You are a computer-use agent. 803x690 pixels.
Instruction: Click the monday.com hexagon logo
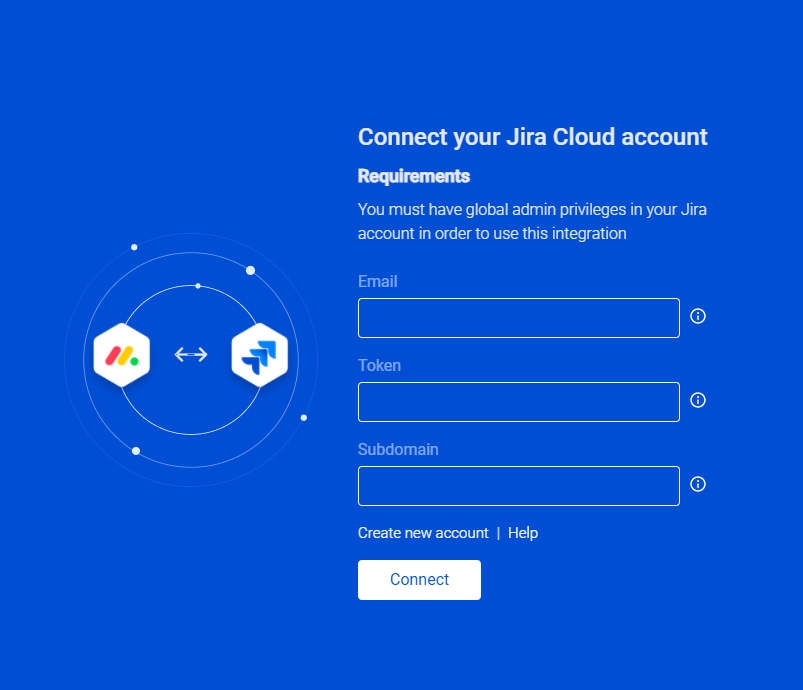[122, 355]
